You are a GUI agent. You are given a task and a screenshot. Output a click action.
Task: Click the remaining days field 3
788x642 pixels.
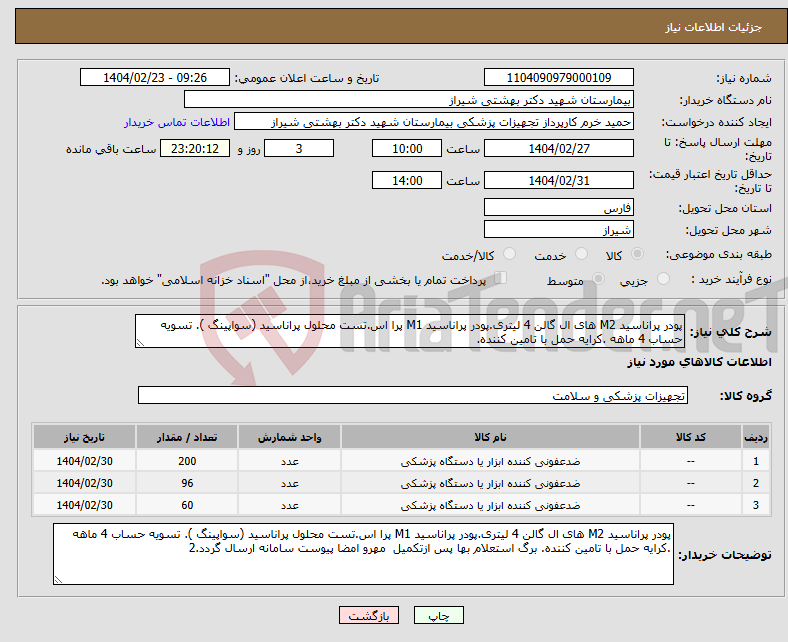pos(299,148)
